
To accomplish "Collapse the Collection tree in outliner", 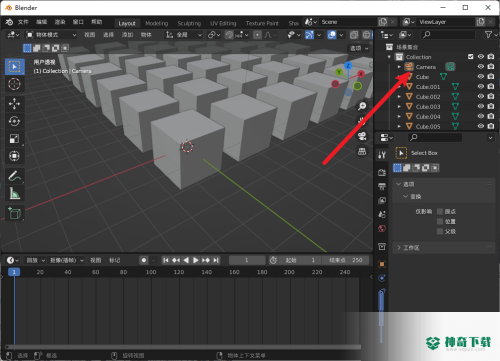I will pyautogui.click(x=389, y=57).
